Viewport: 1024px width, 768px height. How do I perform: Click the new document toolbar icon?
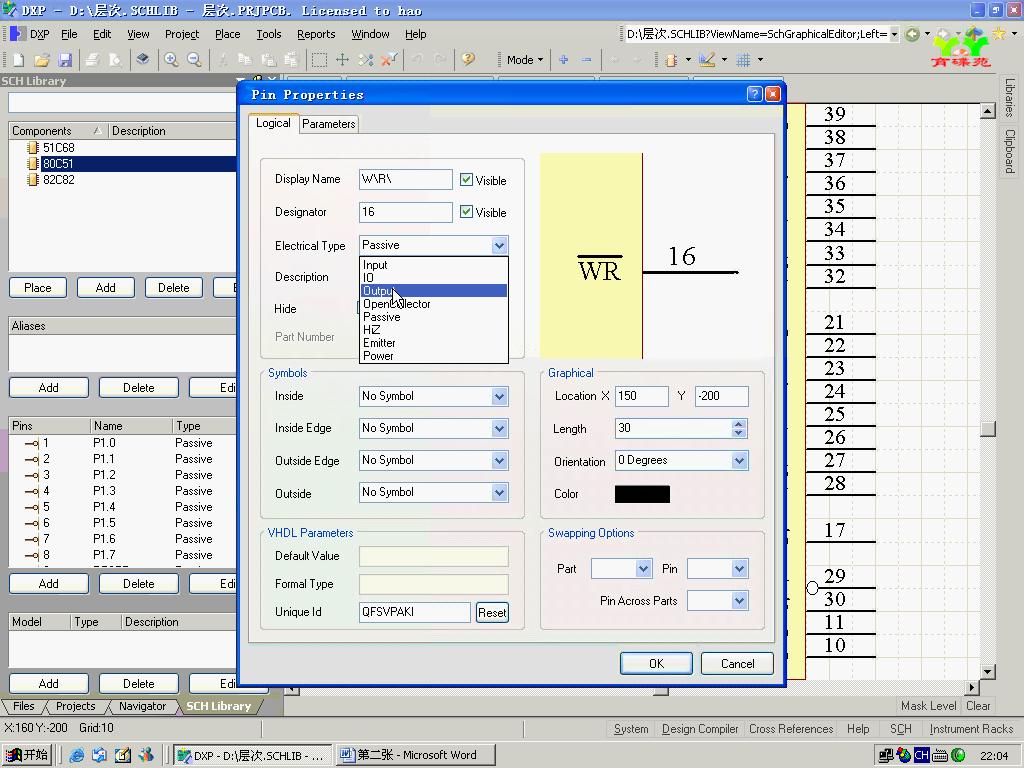[x=18, y=60]
